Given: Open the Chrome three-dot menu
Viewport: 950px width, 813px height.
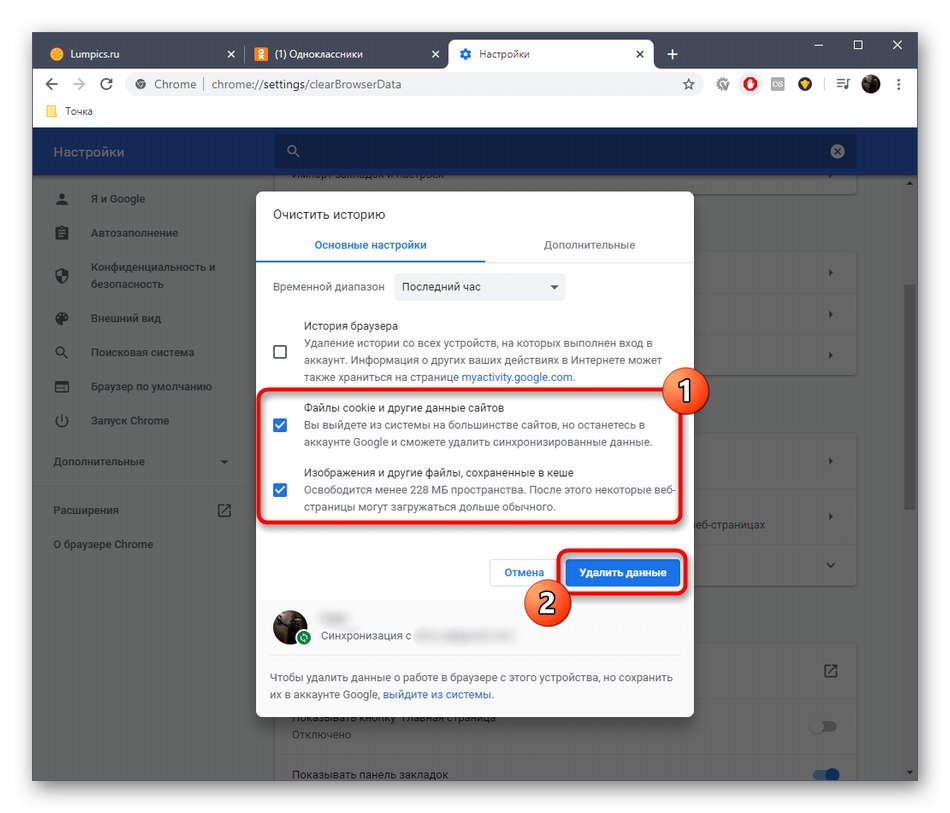Looking at the screenshot, I should tap(899, 84).
